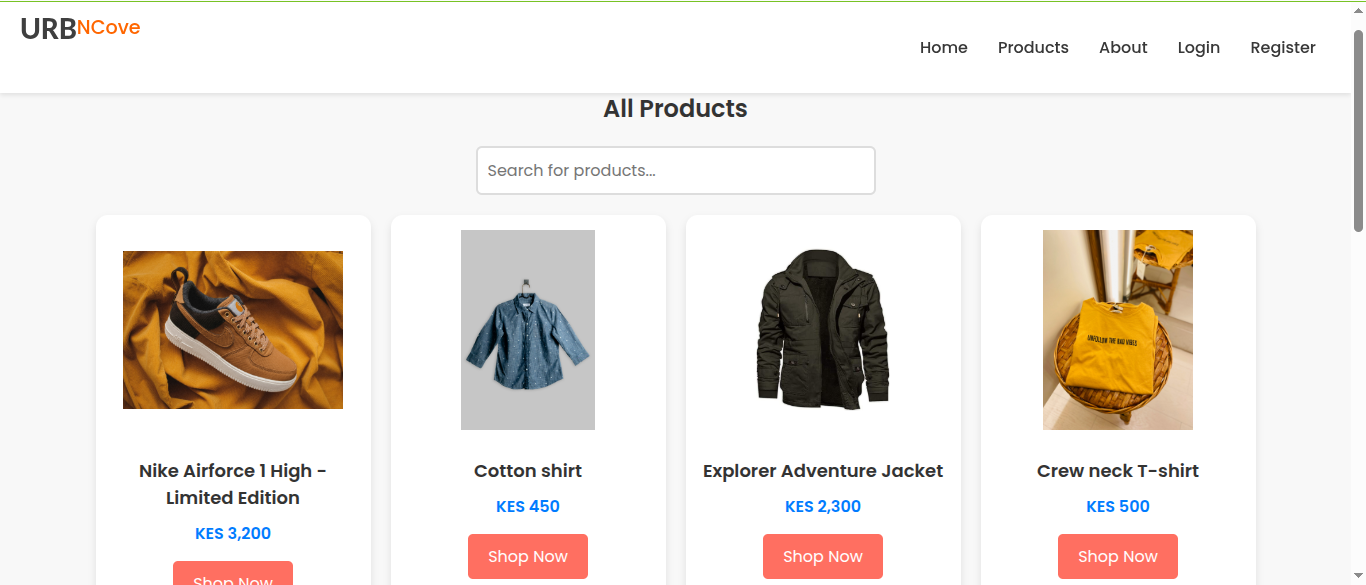
Task: Open the Home nav link
Action: [943, 47]
